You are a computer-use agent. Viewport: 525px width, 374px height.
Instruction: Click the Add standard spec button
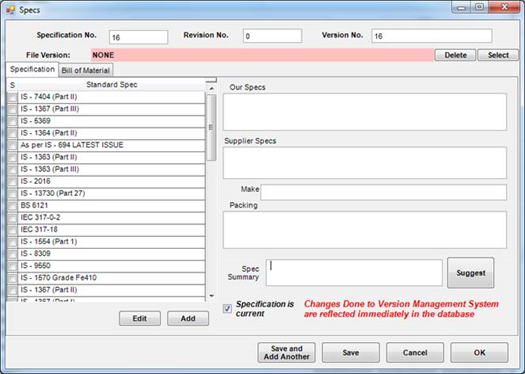pyautogui.click(x=188, y=318)
